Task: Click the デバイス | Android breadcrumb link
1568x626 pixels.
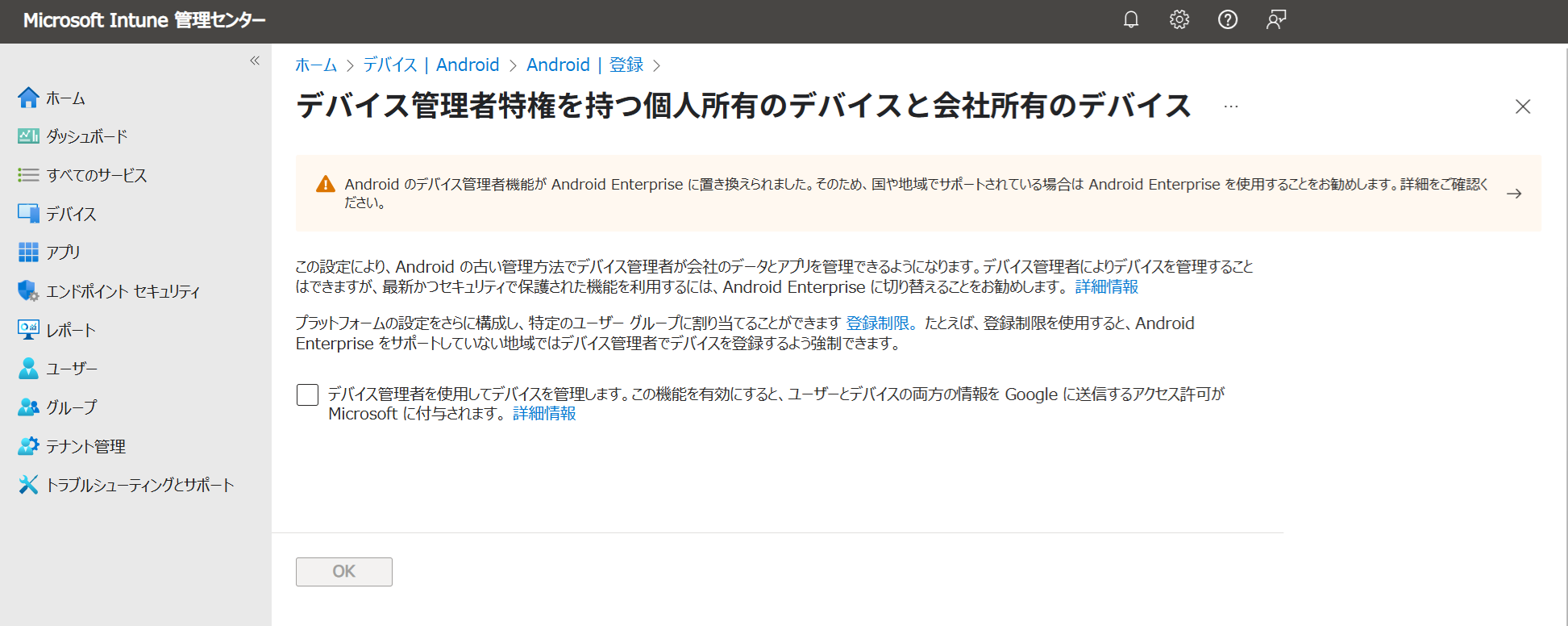Action: 431,65
